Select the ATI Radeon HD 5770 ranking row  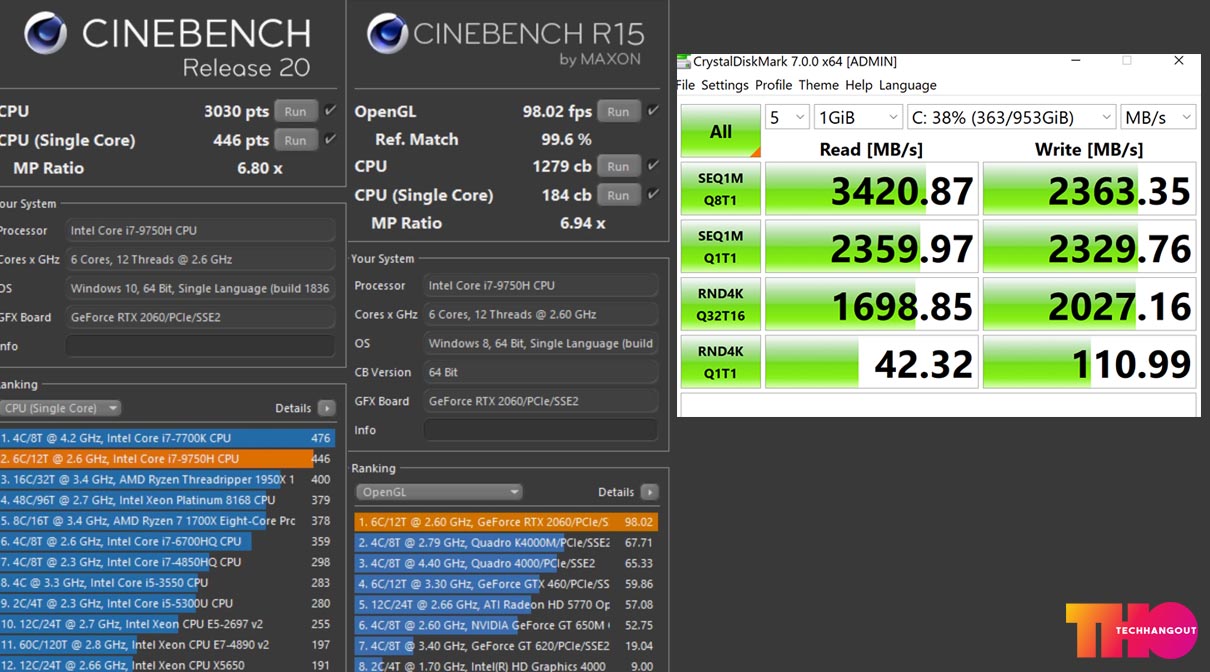pos(507,605)
